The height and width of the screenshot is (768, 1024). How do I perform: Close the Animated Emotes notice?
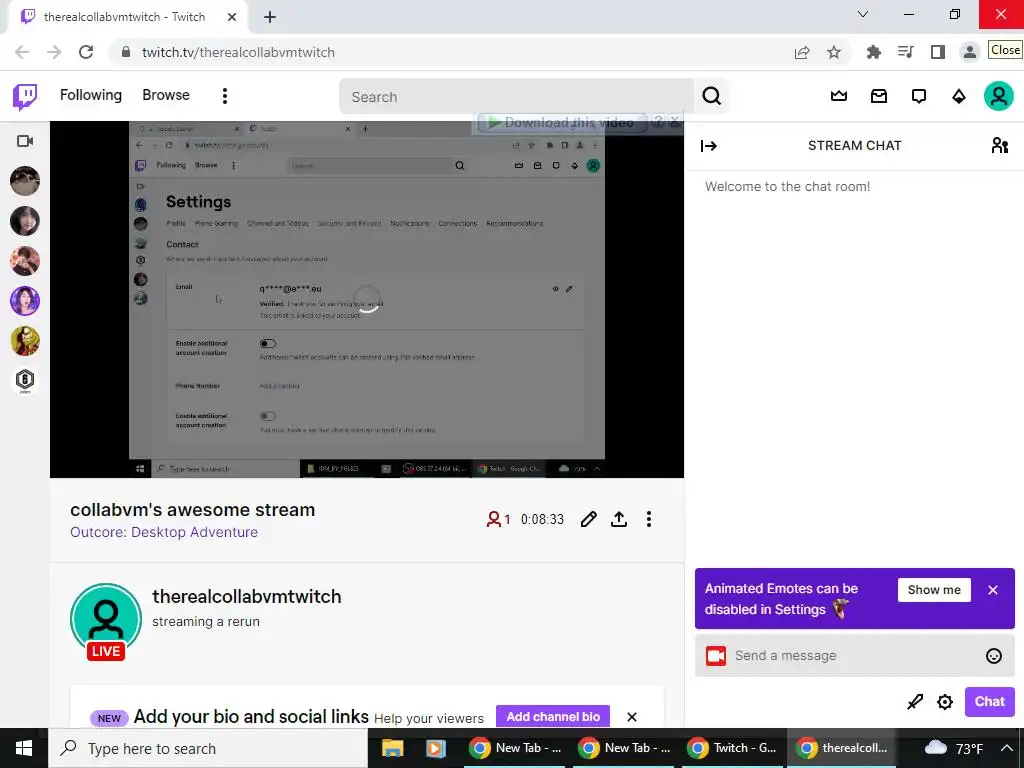(x=993, y=590)
